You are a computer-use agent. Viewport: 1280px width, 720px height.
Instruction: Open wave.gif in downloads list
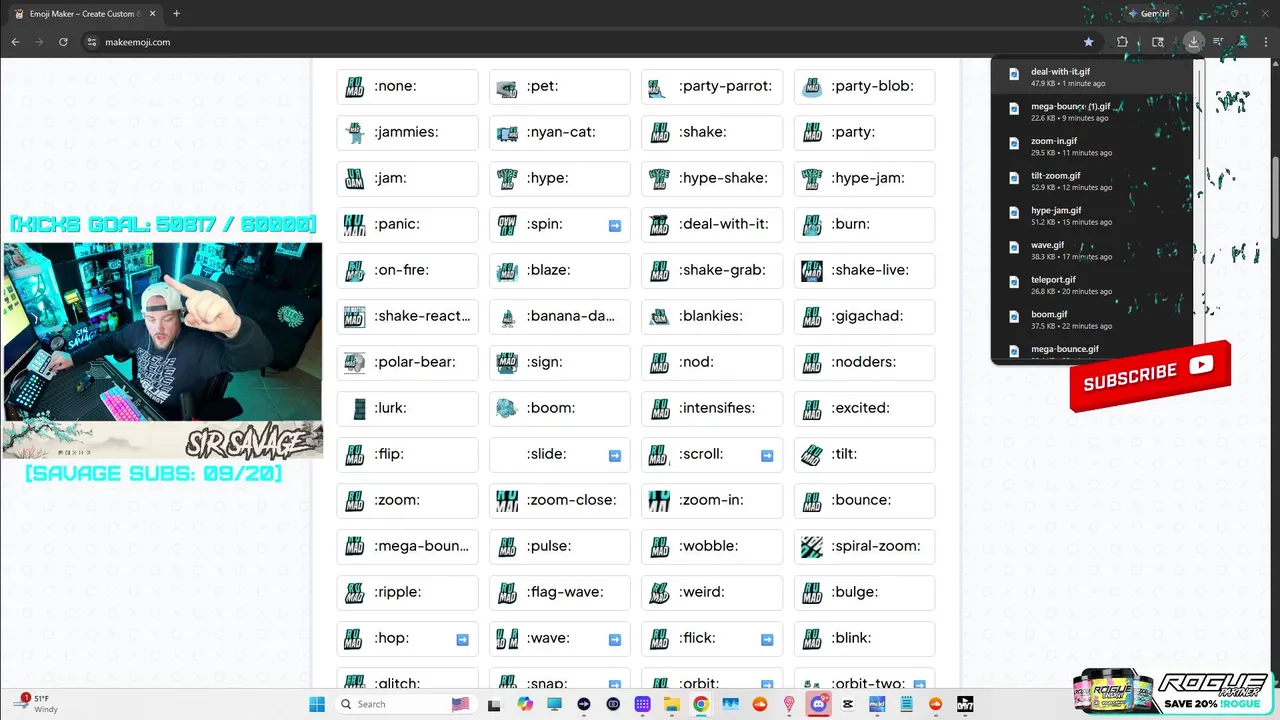1092,250
